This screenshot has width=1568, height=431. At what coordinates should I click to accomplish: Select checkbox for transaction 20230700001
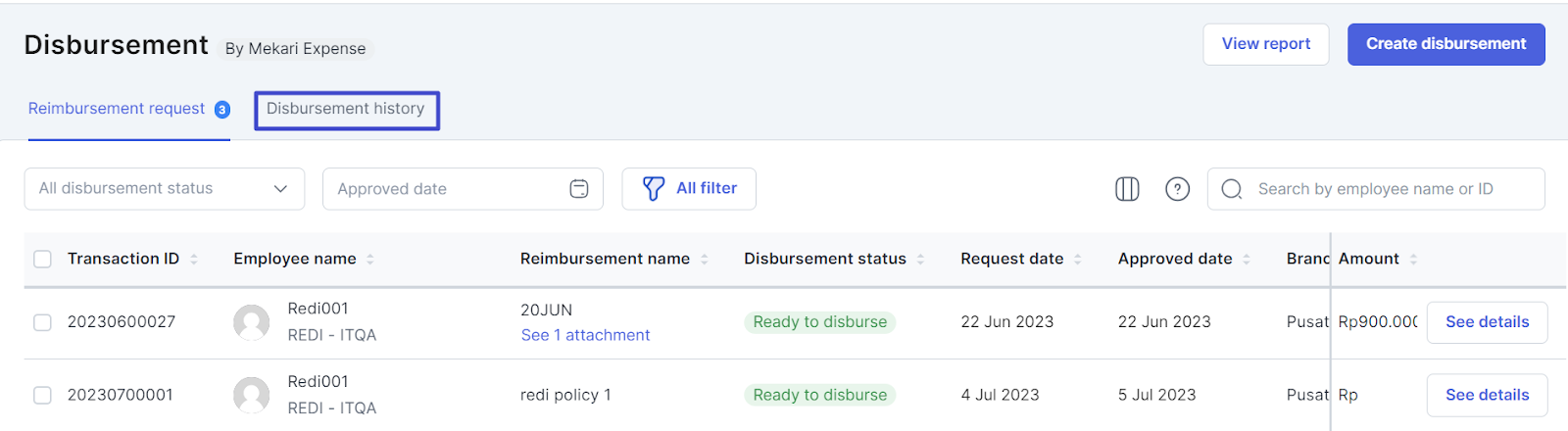(42, 396)
